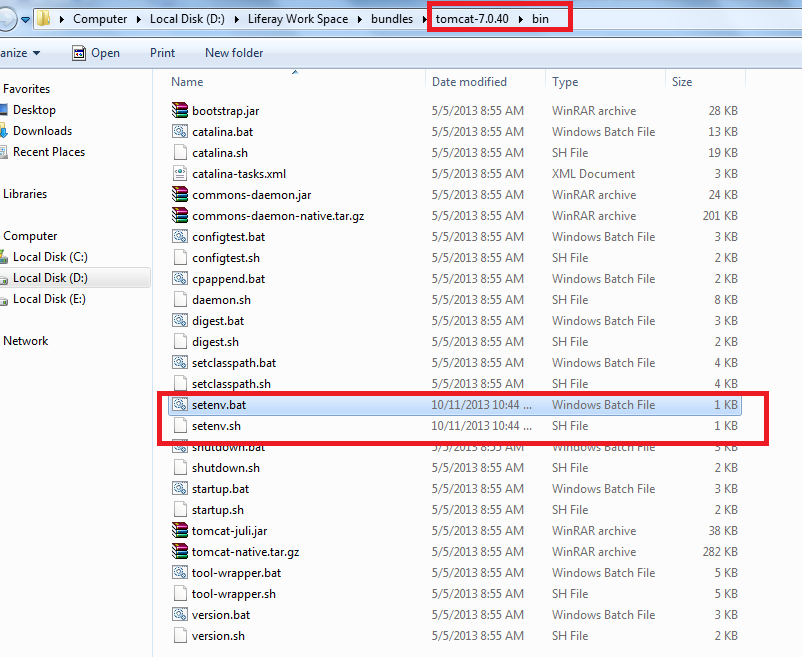Click the folder icon in address bar

click(x=44, y=19)
